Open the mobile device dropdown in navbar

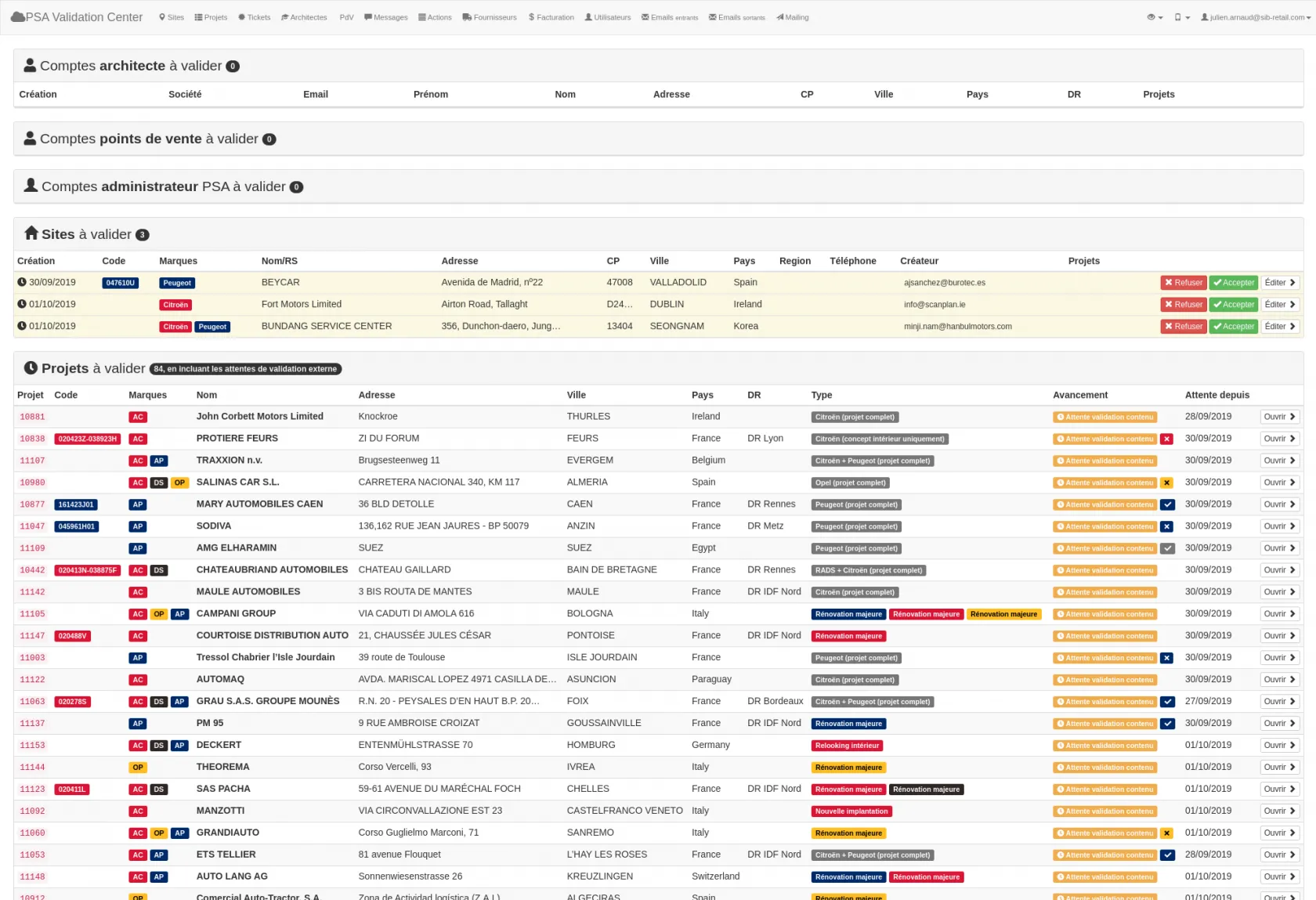1182,17
